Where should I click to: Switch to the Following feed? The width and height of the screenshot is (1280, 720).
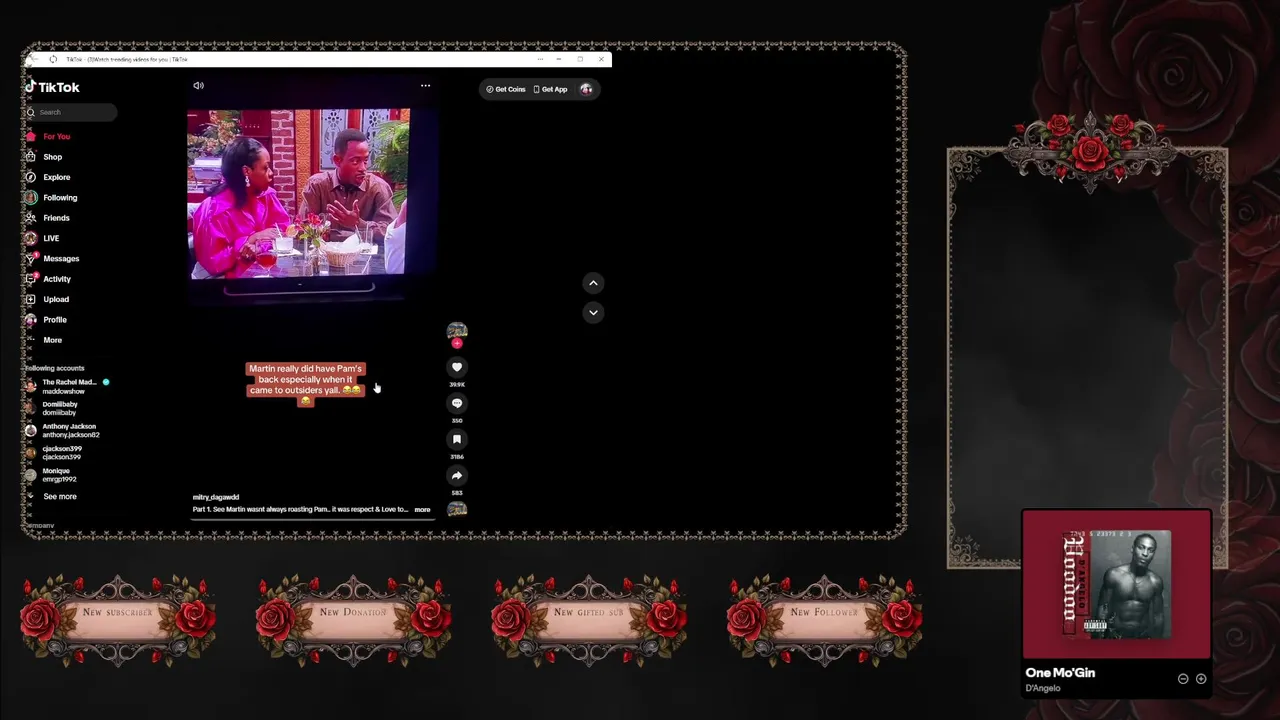pos(60,198)
